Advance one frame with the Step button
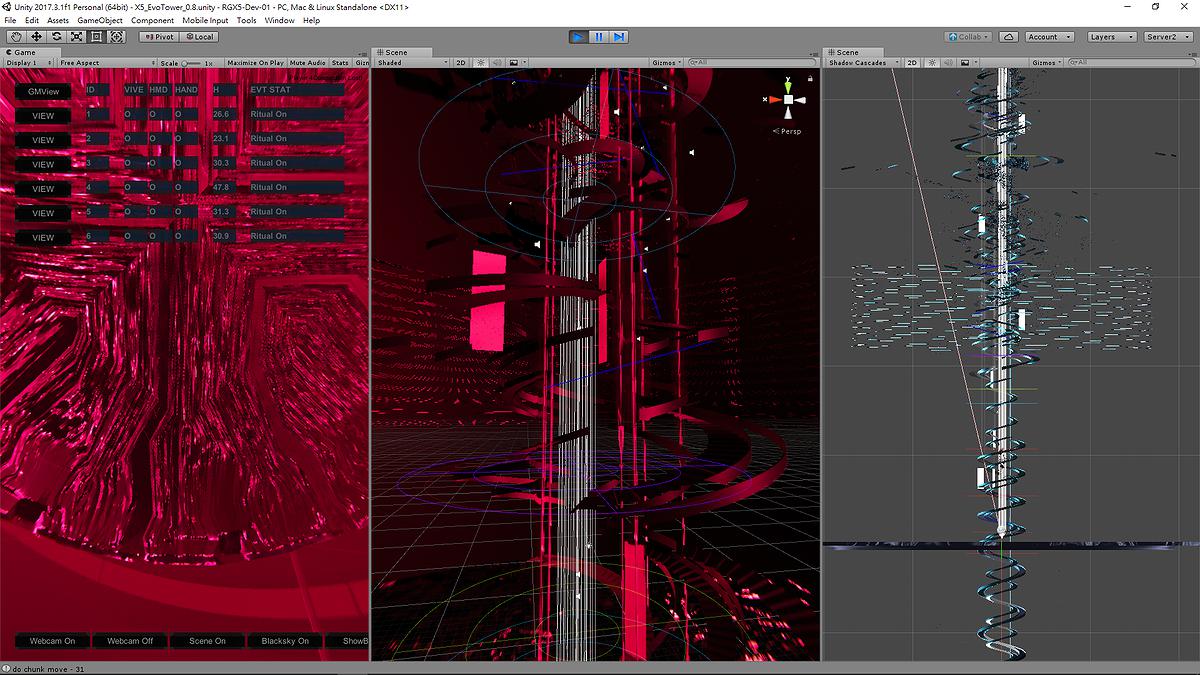The height and width of the screenshot is (675, 1200). pyautogui.click(x=619, y=37)
